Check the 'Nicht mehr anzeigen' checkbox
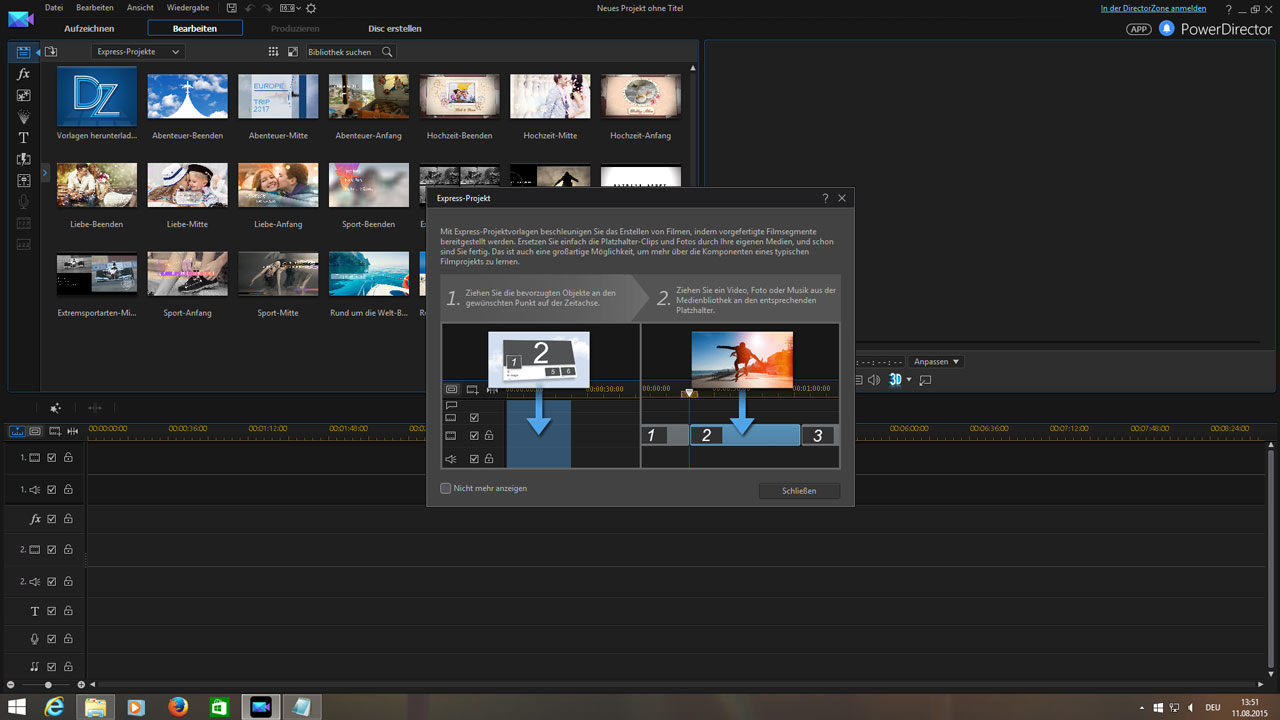1280x720 pixels. 446,489
